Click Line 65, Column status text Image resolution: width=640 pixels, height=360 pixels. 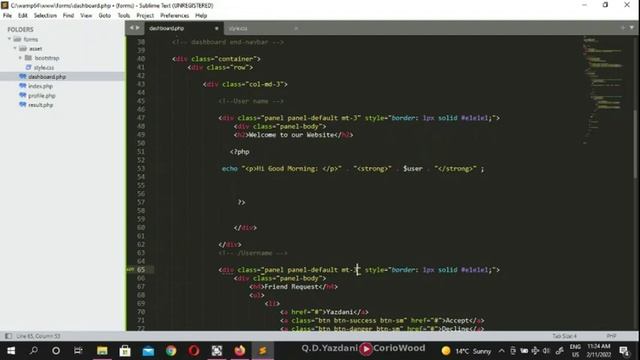click(x=38, y=336)
